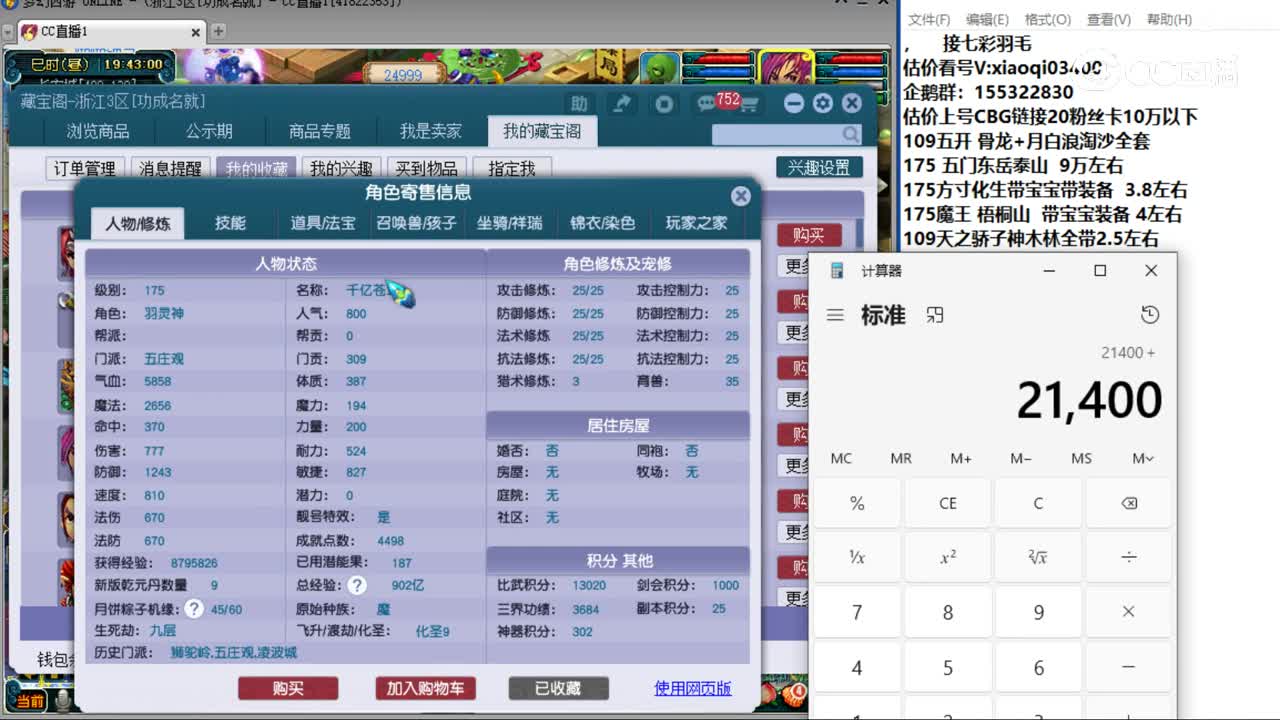The width and height of the screenshot is (1280, 720).
Task: Open calculator history via the clock icon
Action: click(1149, 314)
